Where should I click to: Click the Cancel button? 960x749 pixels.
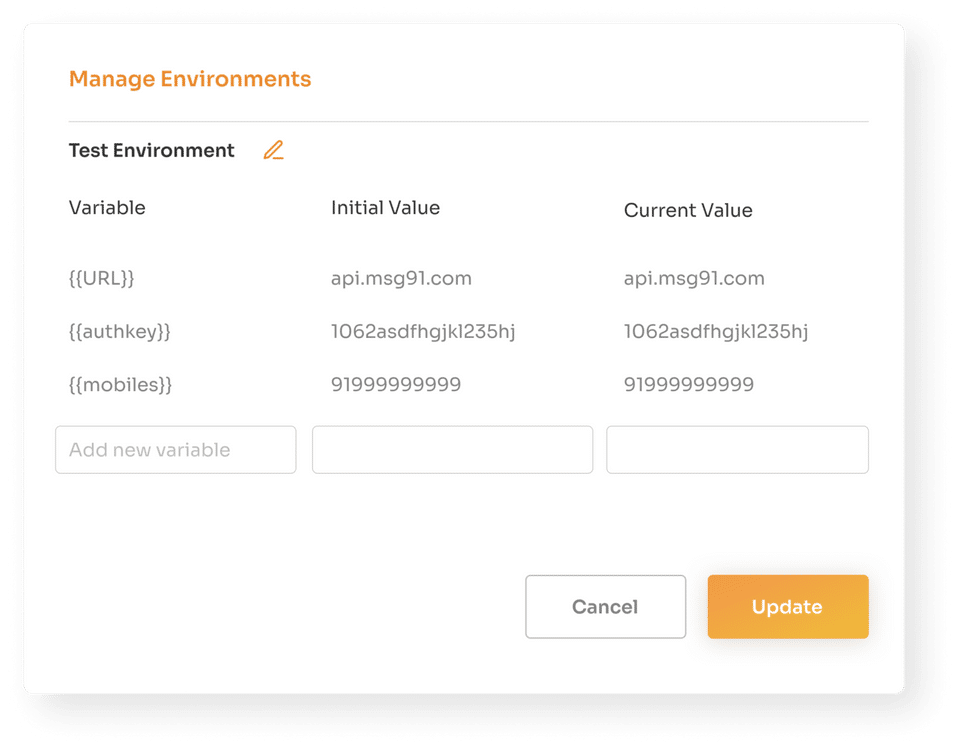(x=606, y=606)
